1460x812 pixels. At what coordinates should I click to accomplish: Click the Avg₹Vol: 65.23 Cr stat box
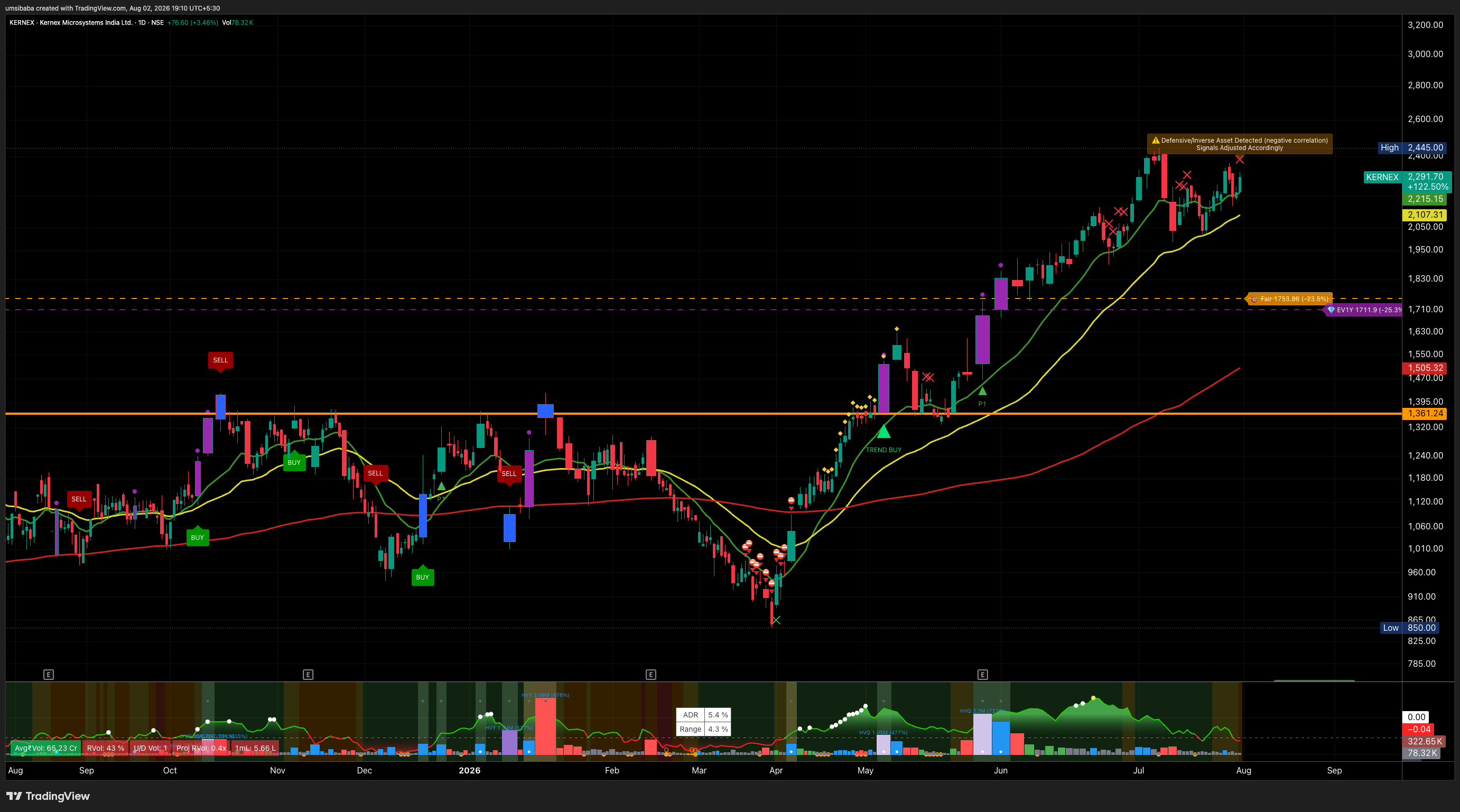click(x=45, y=748)
